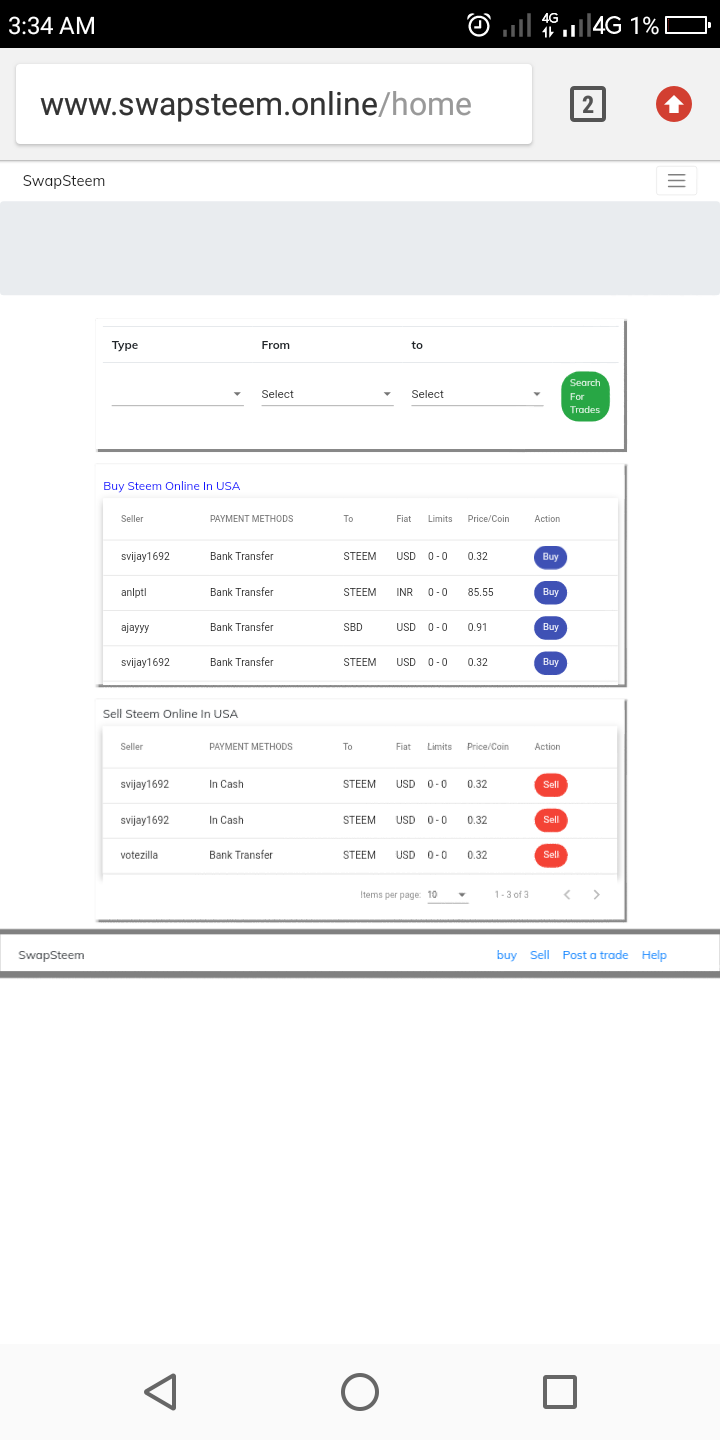Open the hamburger navigation menu
The height and width of the screenshot is (1440, 720).
click(676, 181)
